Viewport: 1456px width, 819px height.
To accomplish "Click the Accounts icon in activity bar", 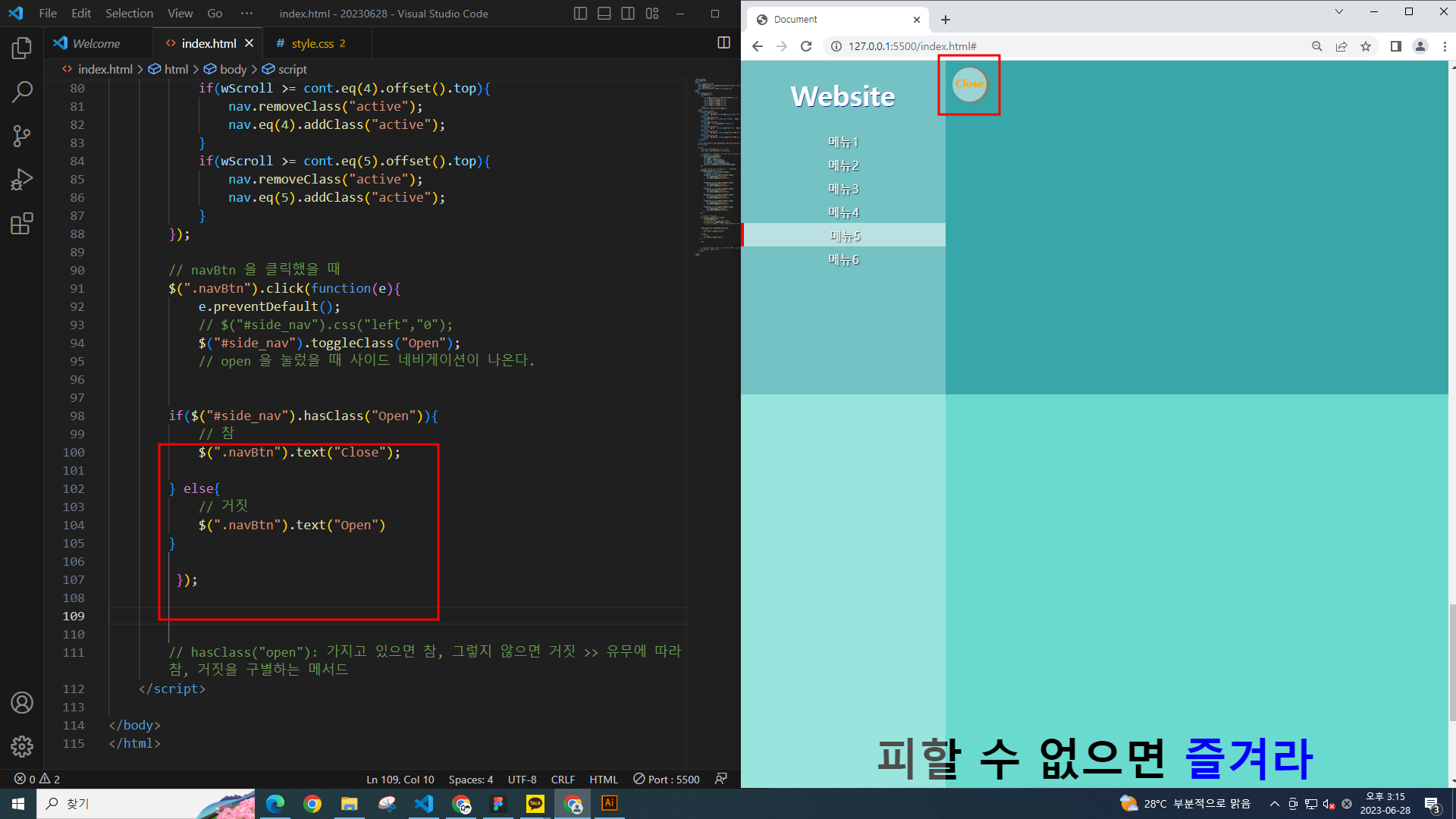I will coord(21,703).
